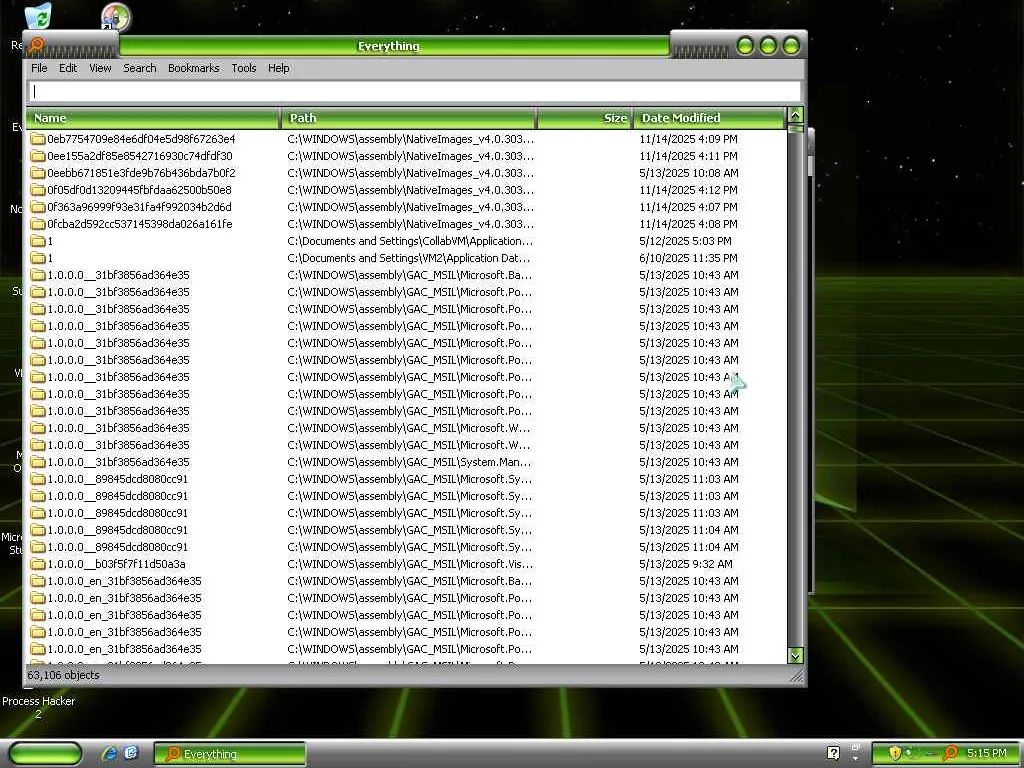Click the CollabVM\Application… path cell

tap(410, 241)
